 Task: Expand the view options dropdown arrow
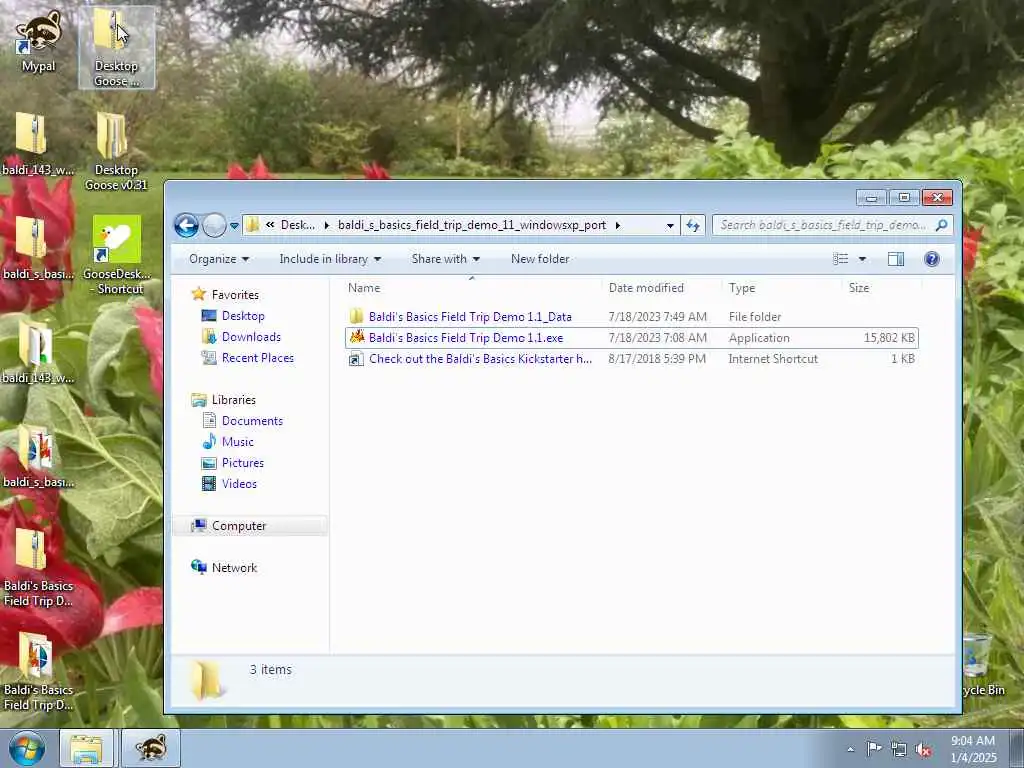click(862, 259)
